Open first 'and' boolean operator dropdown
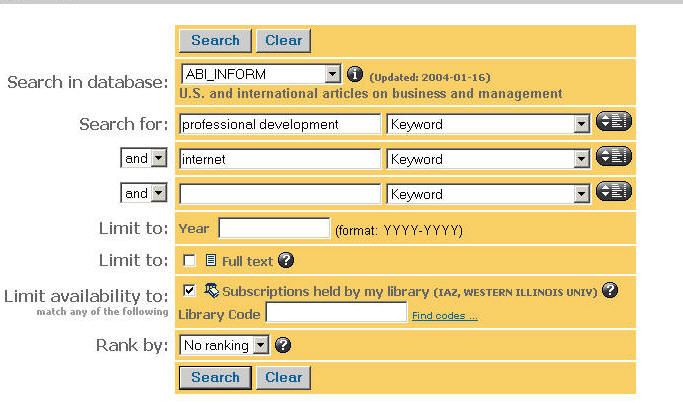The height and width of the screenshot is (403, 683). 144,158
